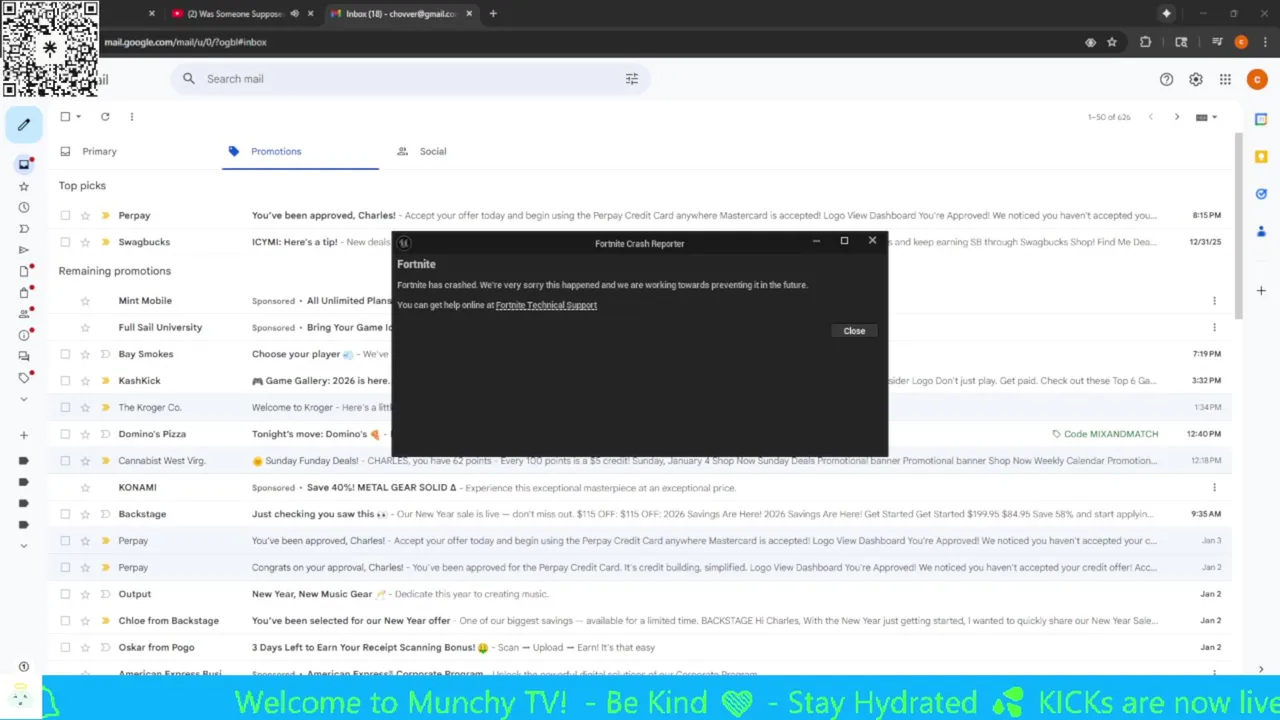The image size is (1280, 720).
Task: Open Google Keep in the side panel
Action: tap(1261, 156)
